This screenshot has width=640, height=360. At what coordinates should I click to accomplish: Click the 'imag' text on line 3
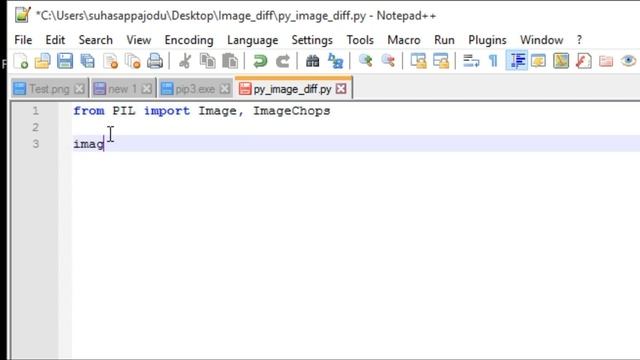click(89, 144)
